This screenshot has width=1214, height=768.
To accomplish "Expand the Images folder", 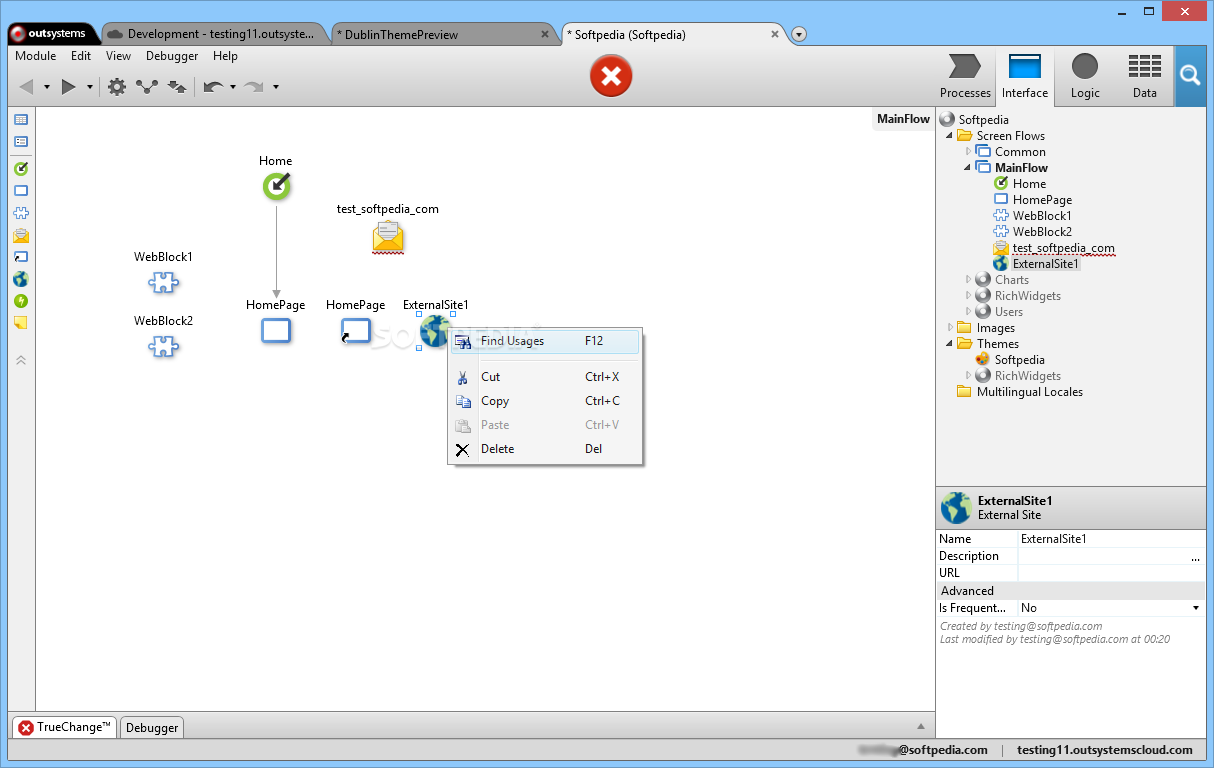I will 950,328.
